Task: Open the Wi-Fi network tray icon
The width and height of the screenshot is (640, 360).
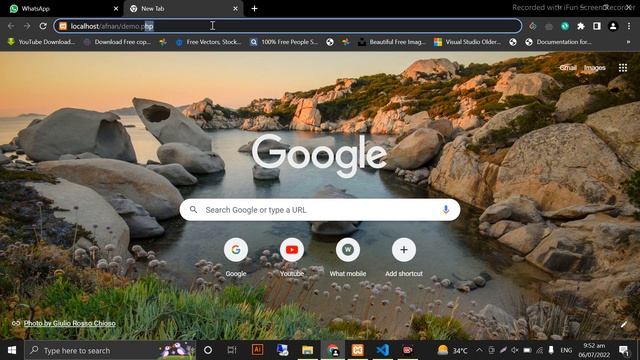Action: click(540, 350)
